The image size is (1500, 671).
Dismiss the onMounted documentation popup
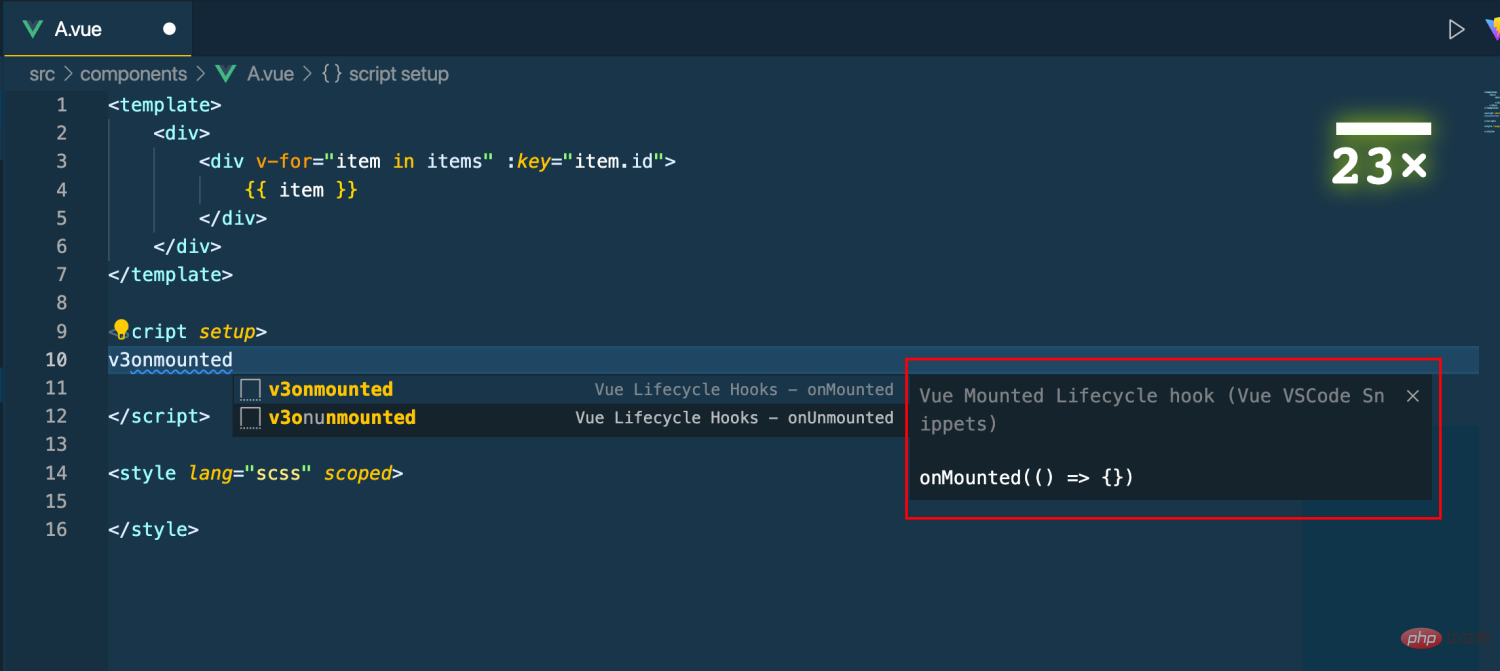point(1412,395)
